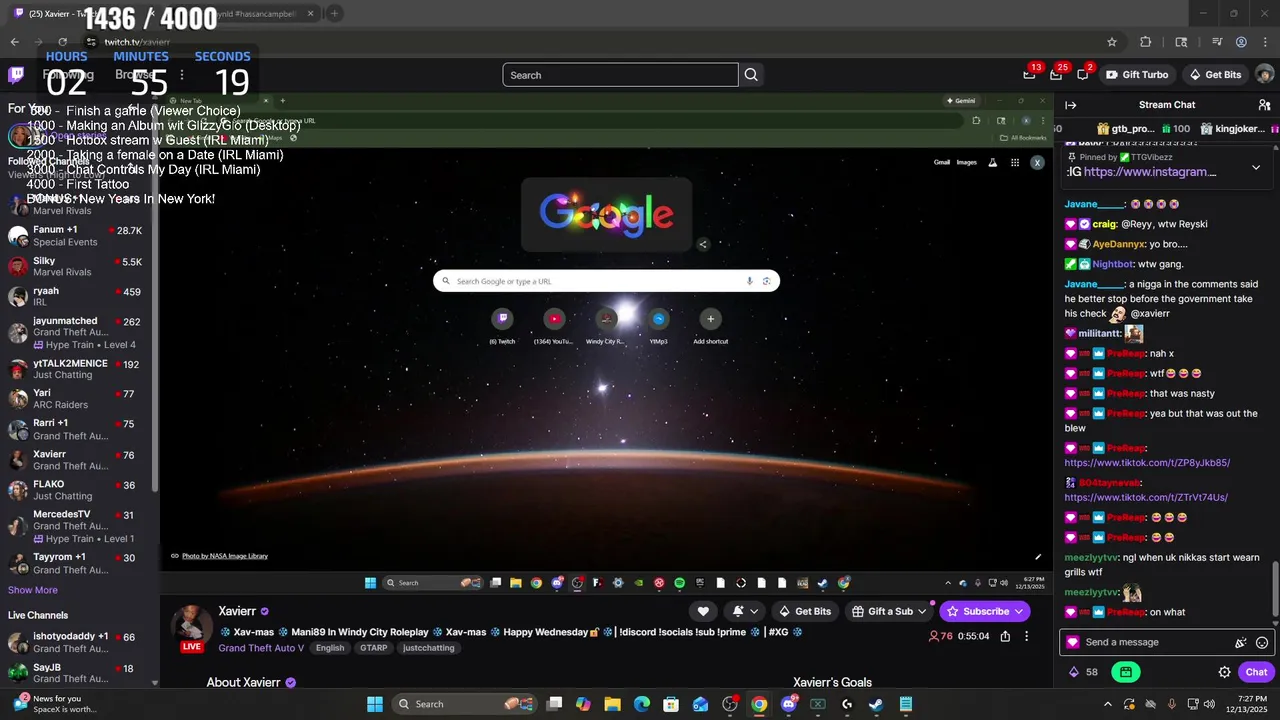The image size is (1280, 720).
Task: Click Show More under followed channels
Action: click(x=33, y=590)
